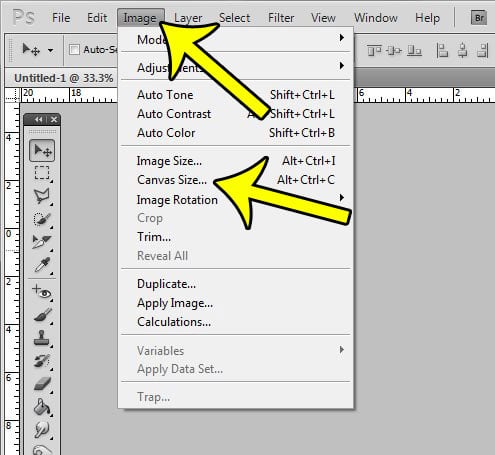Select the Eraser tool
The width and height of the screenshot is (495, 455).
click(42, 384)
